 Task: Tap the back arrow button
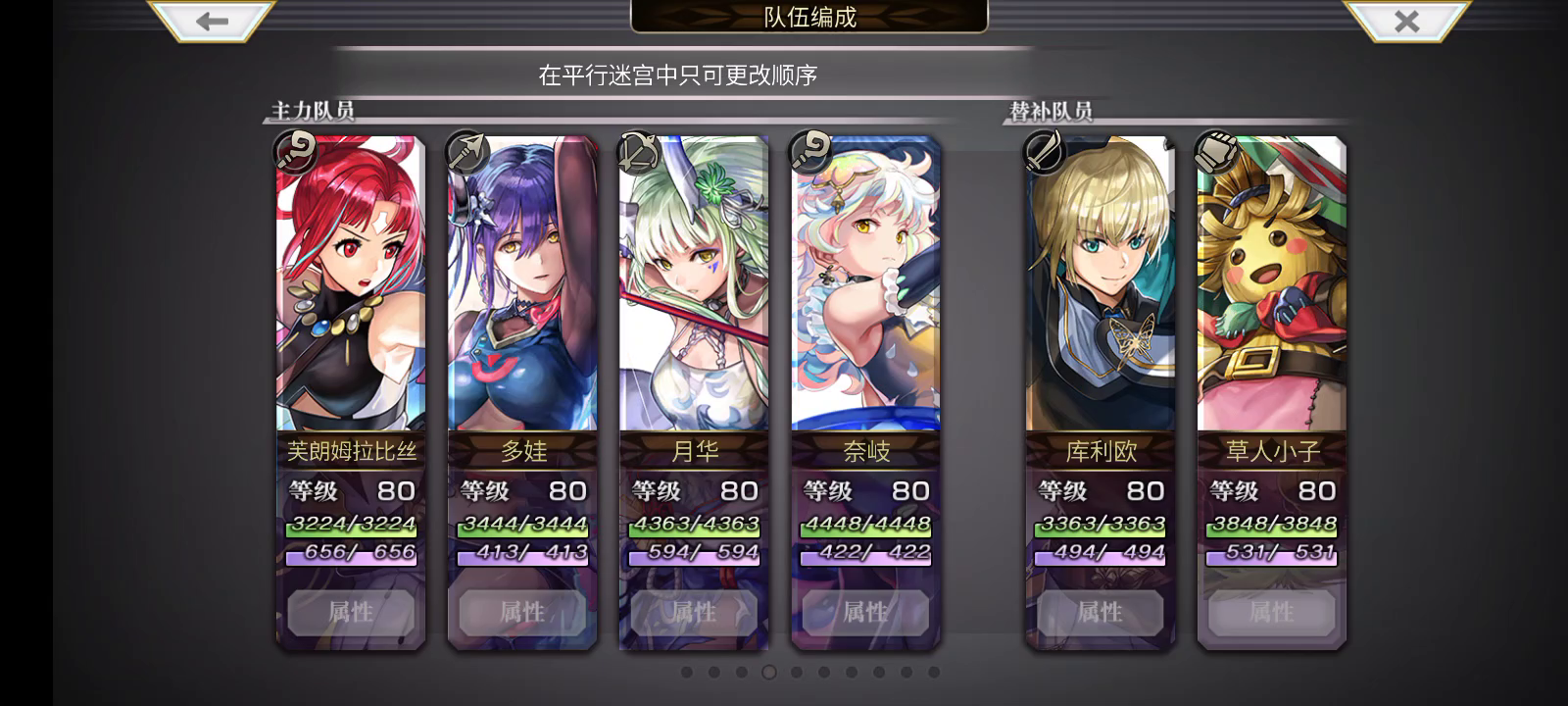[x=212, y=21]
